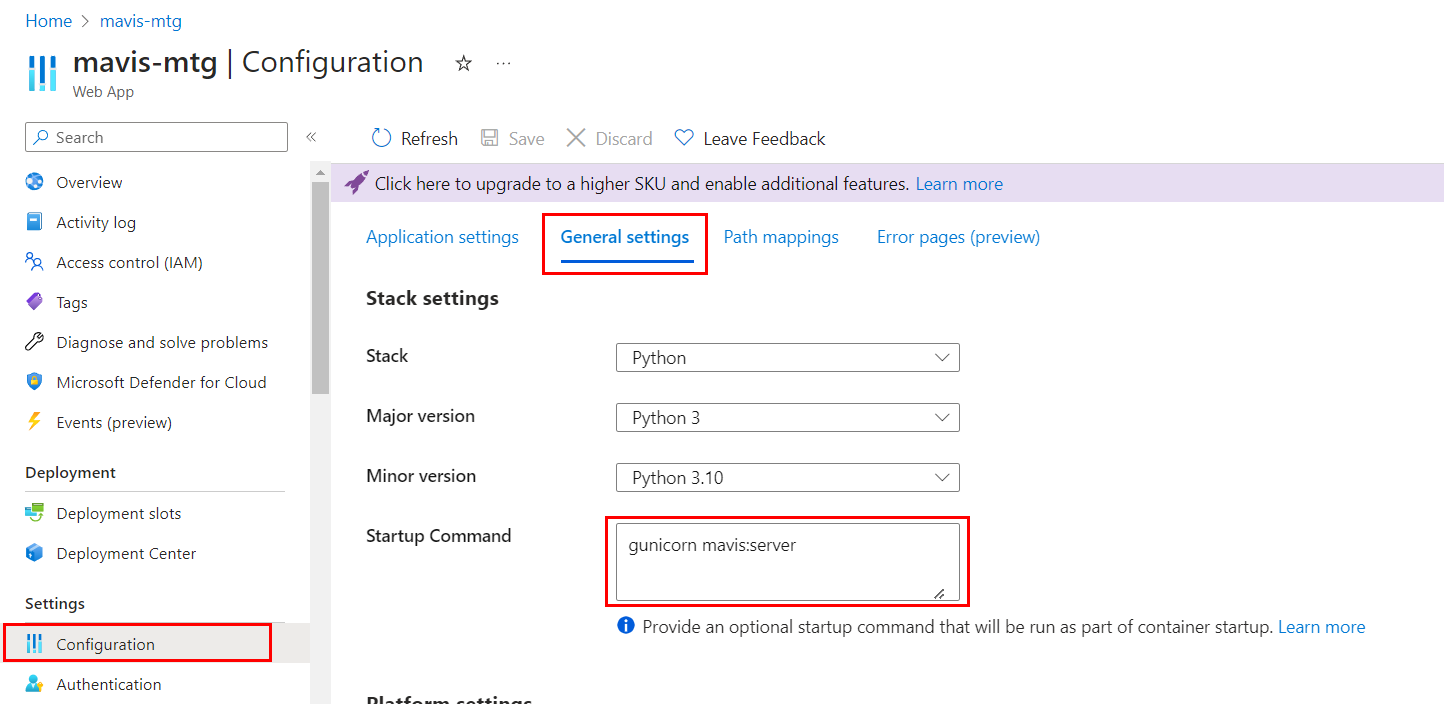The height and width of the screenshot is (704, 1444).
Task: Click the sidebar scrollbar up arrow
Action: [x=320, y=173]
